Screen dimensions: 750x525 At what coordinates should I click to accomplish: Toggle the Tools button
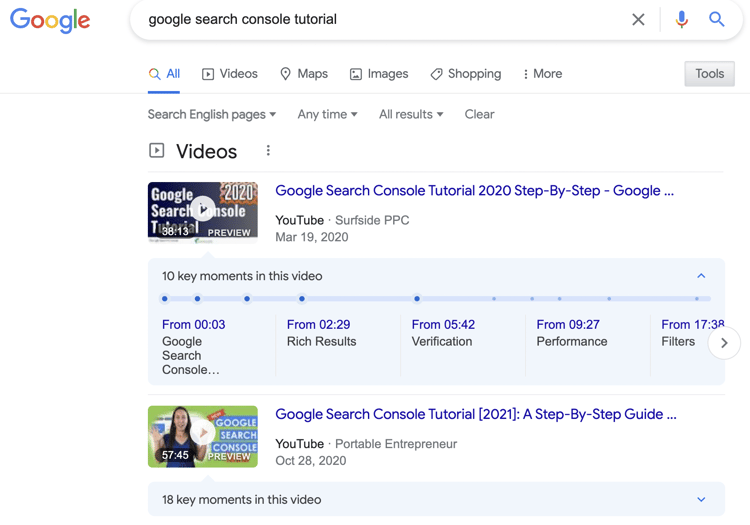point(709,74)
